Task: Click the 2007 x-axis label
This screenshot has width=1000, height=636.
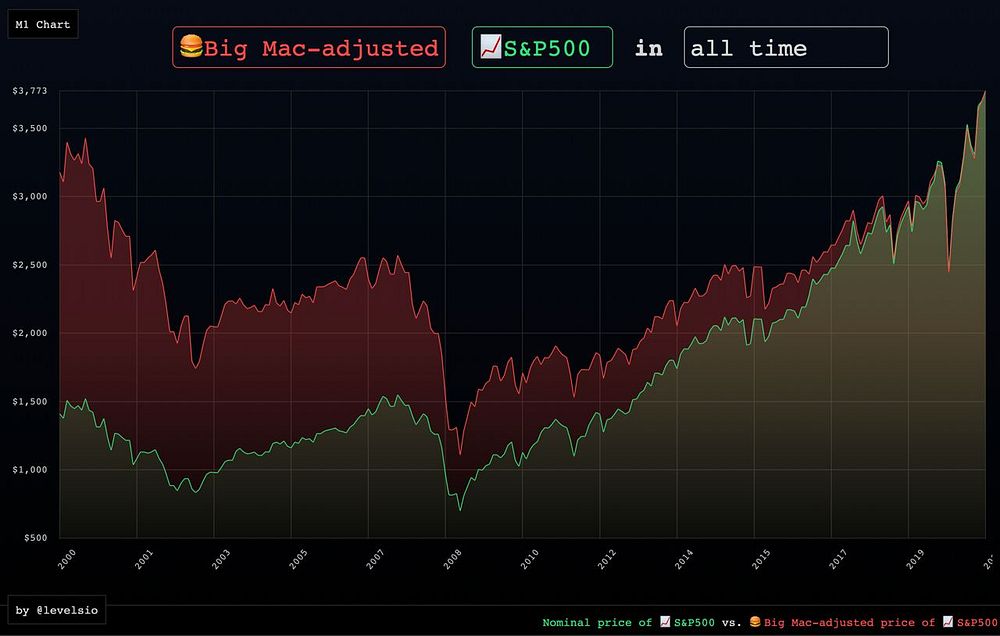Action: pyautogui.click(x=375, y=559)
